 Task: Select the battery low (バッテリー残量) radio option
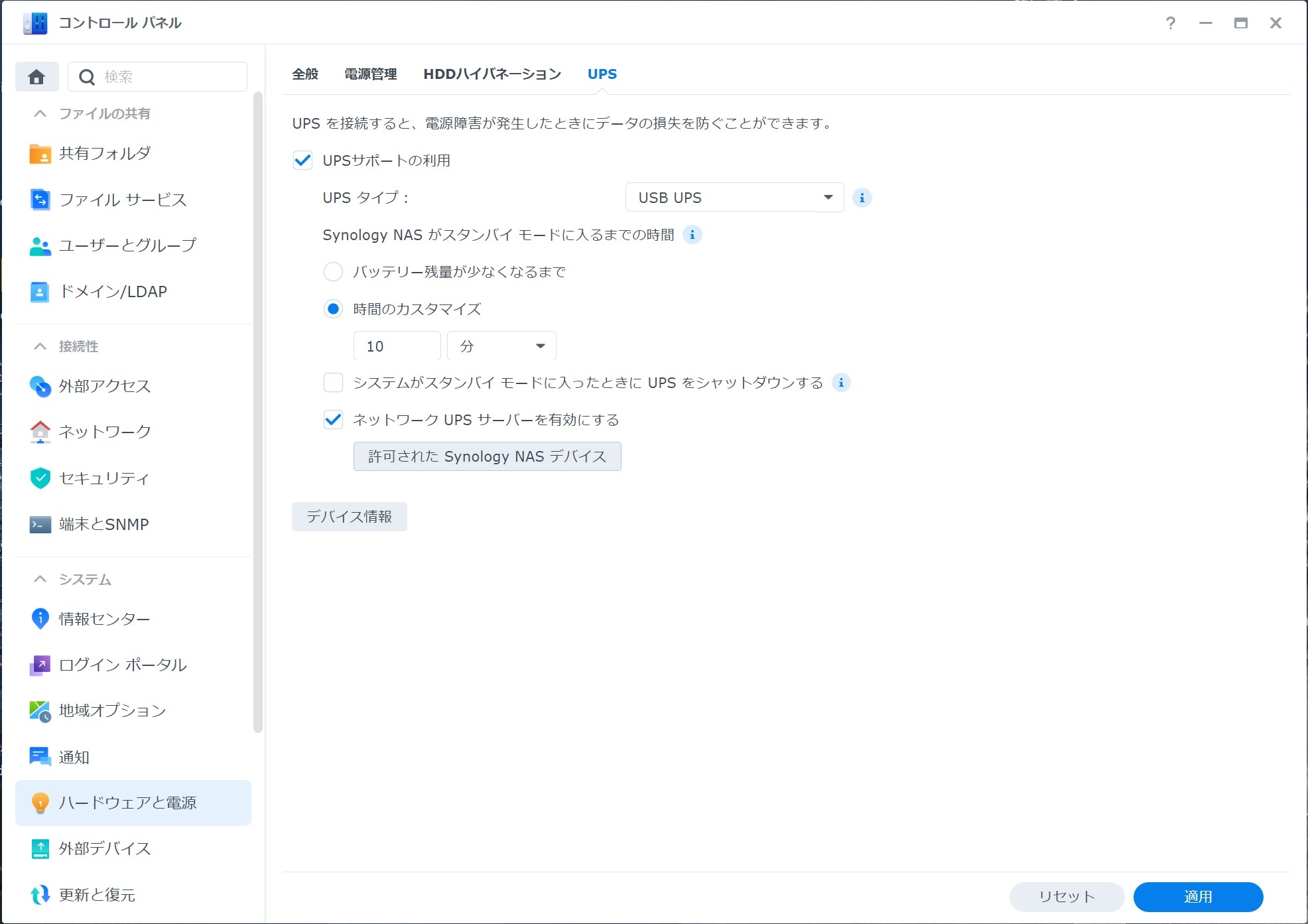tap(333, 272)
